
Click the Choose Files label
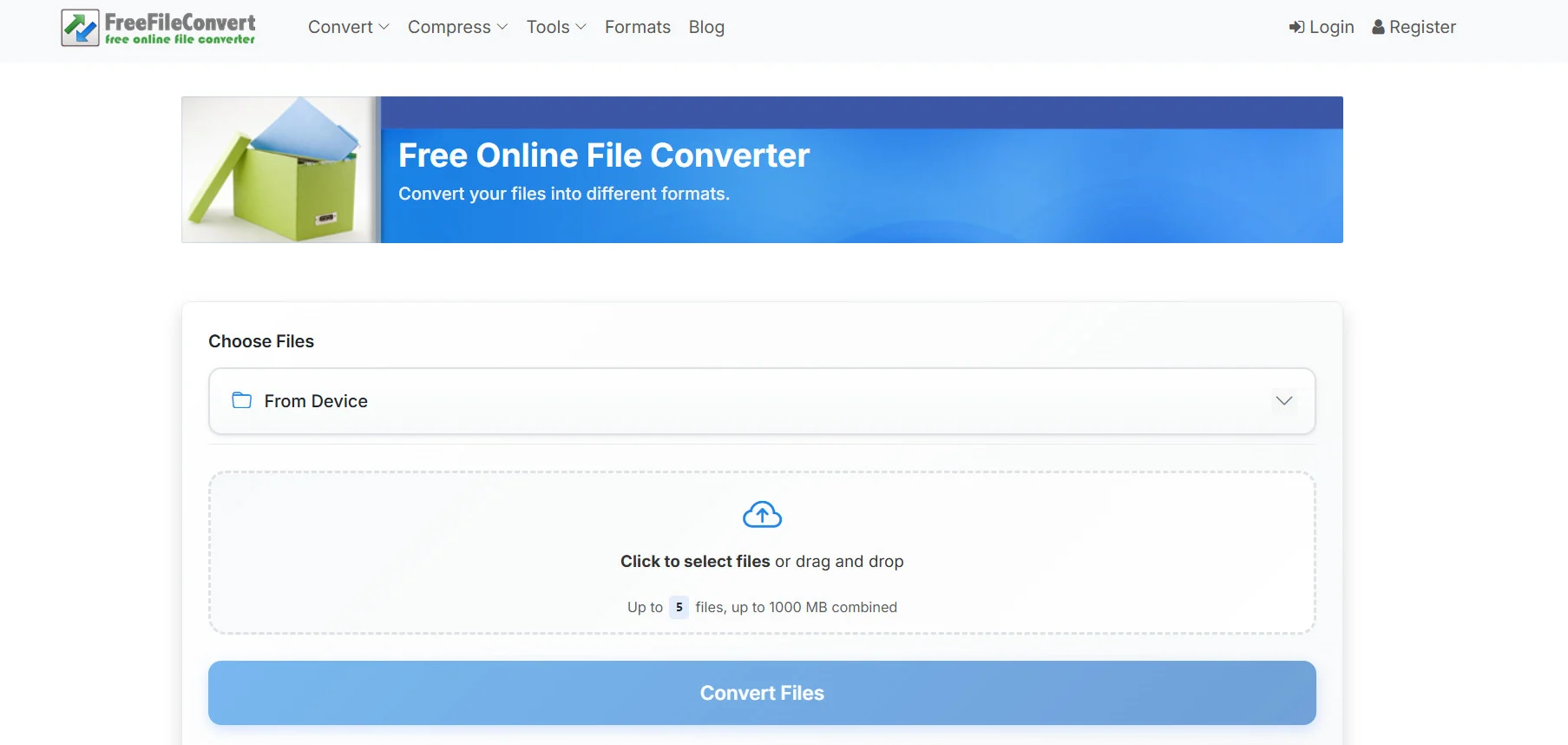tap(261, 341)
